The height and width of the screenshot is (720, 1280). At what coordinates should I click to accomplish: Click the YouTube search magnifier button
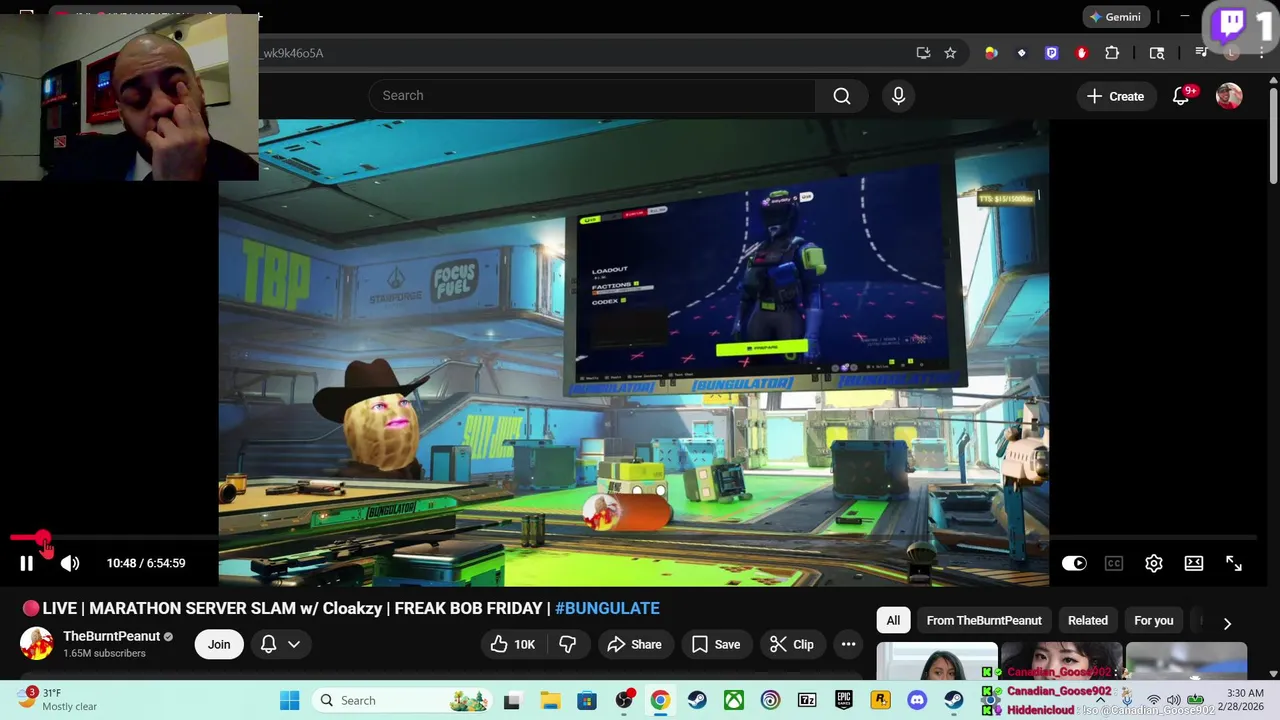click(842, 96)
